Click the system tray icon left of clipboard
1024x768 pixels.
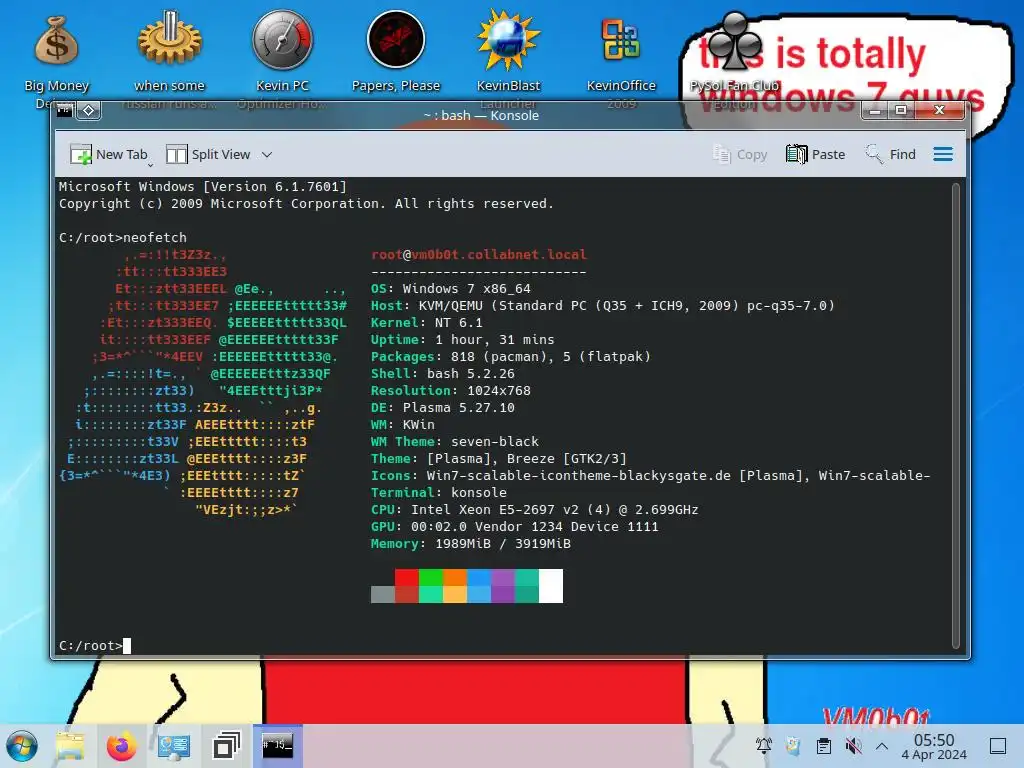click(793, 746)
